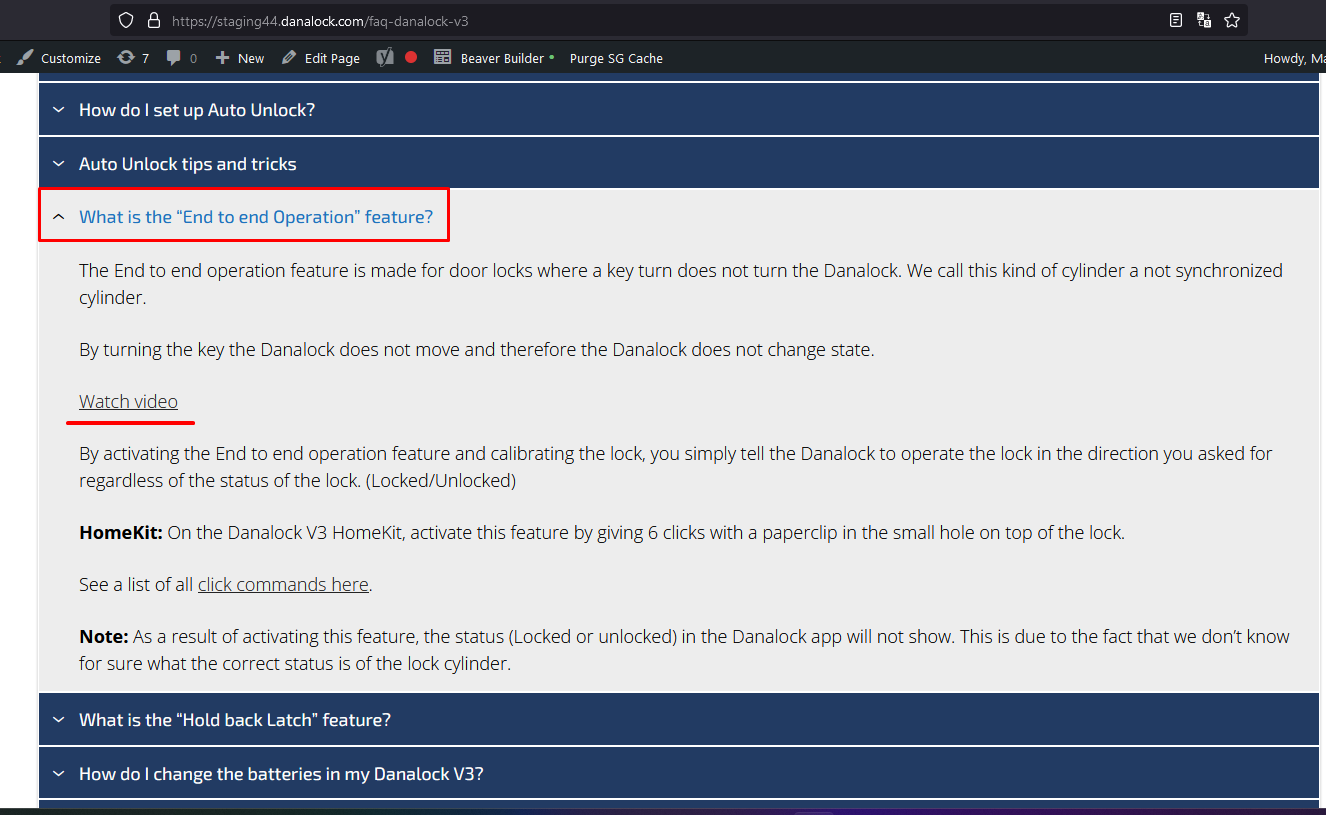The width and height of the screenshot is (1326, 815).
Task: Open reader view icon in address bar
Action: [1176, 20]
